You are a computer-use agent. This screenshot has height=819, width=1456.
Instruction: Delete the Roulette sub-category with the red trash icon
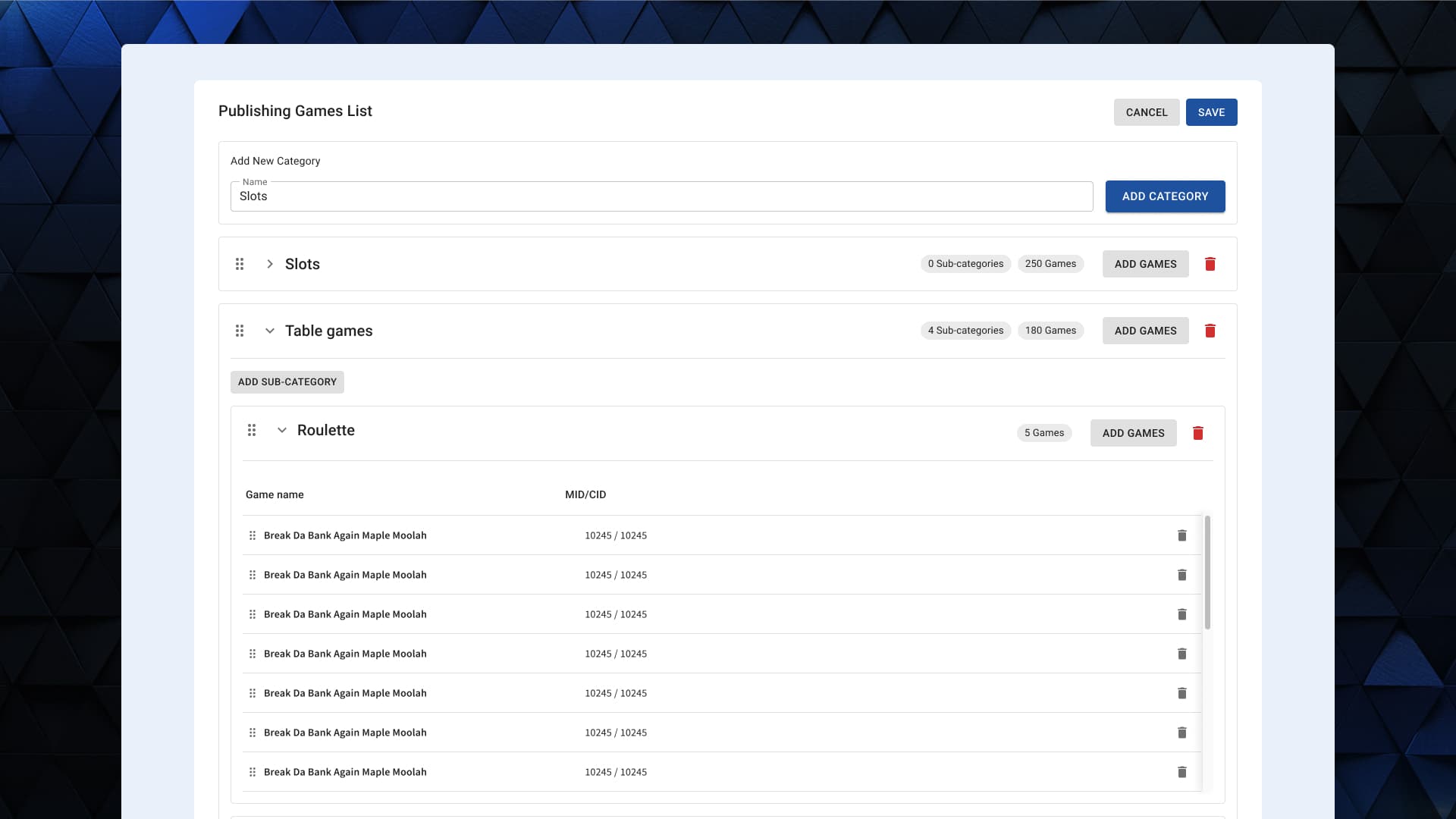coord(1198,433)
